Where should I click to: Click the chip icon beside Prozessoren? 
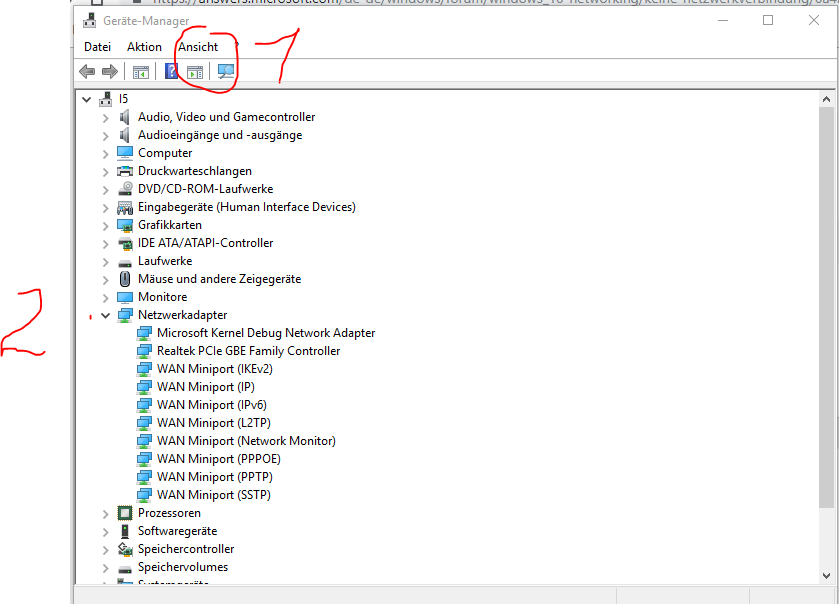pos(125,513)
